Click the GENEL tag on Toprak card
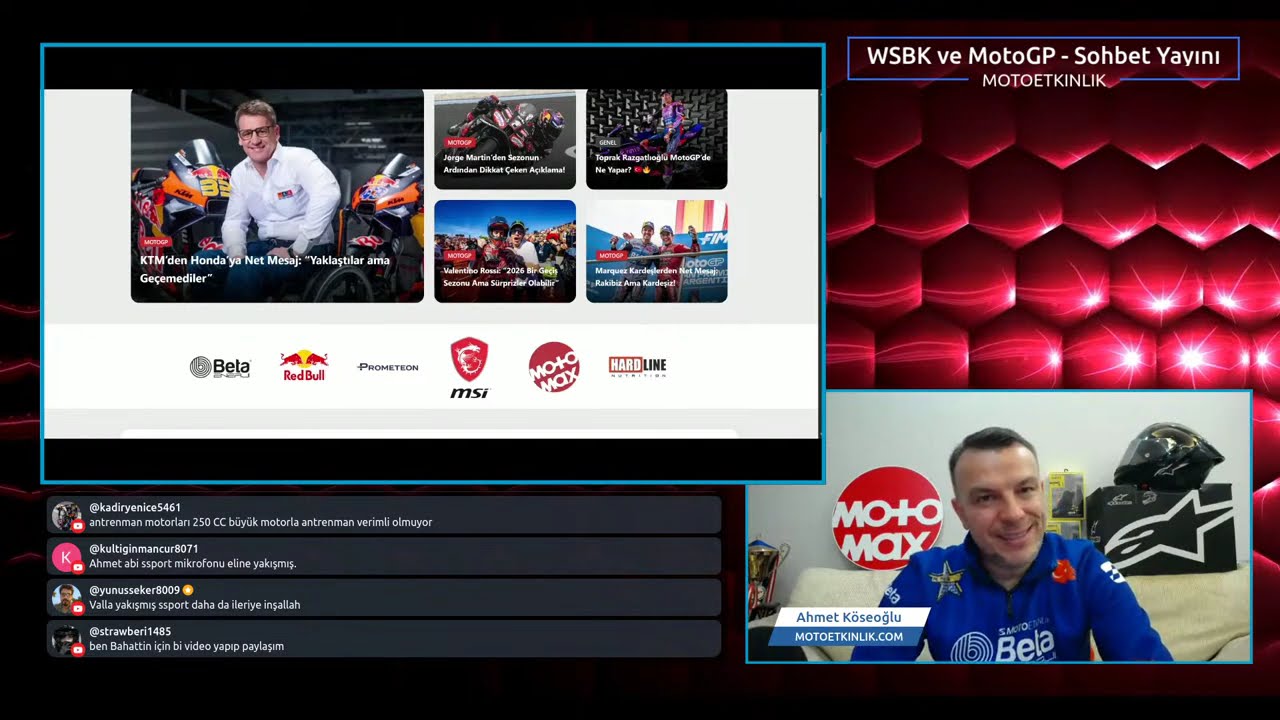Image resolution: width=1280 pixels, height=720 pixels. point(608,143)
